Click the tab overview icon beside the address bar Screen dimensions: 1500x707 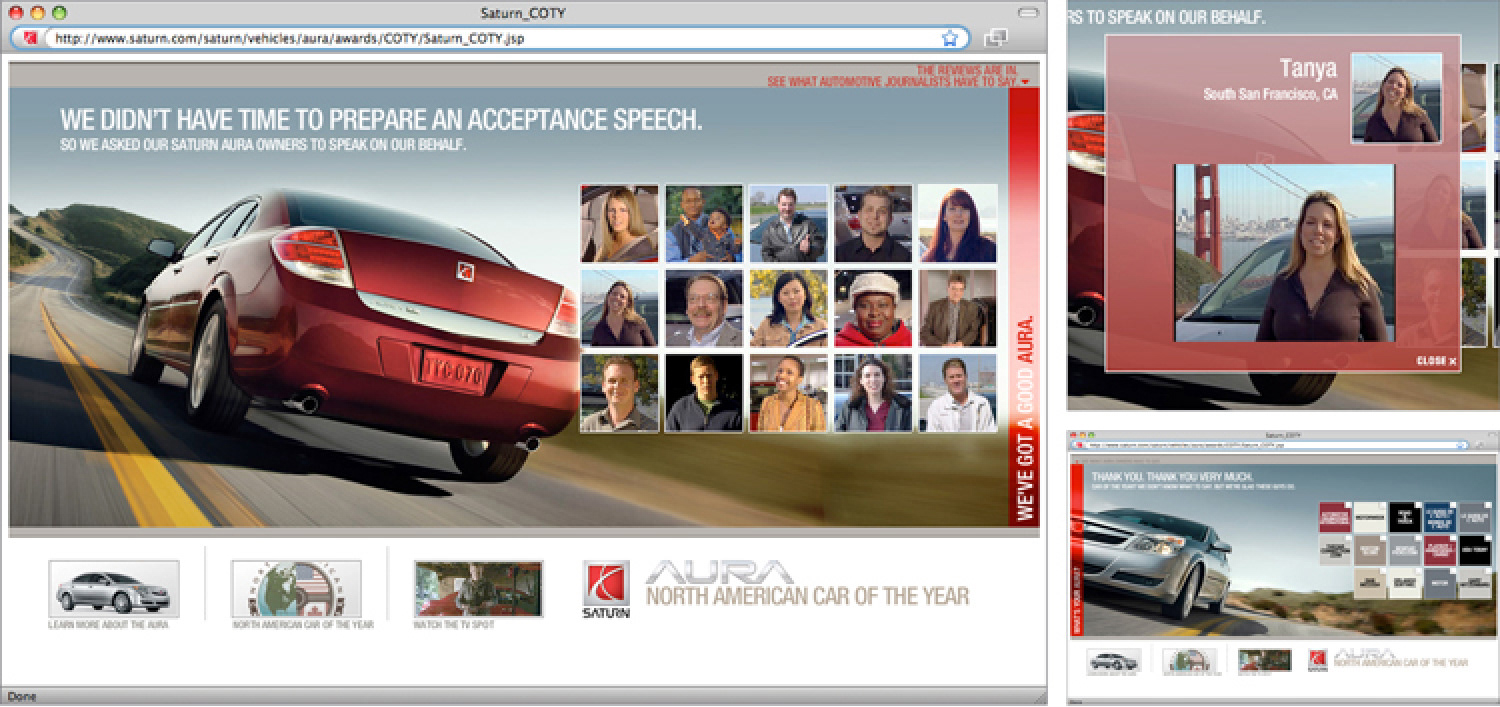click(x=995, y=38)
